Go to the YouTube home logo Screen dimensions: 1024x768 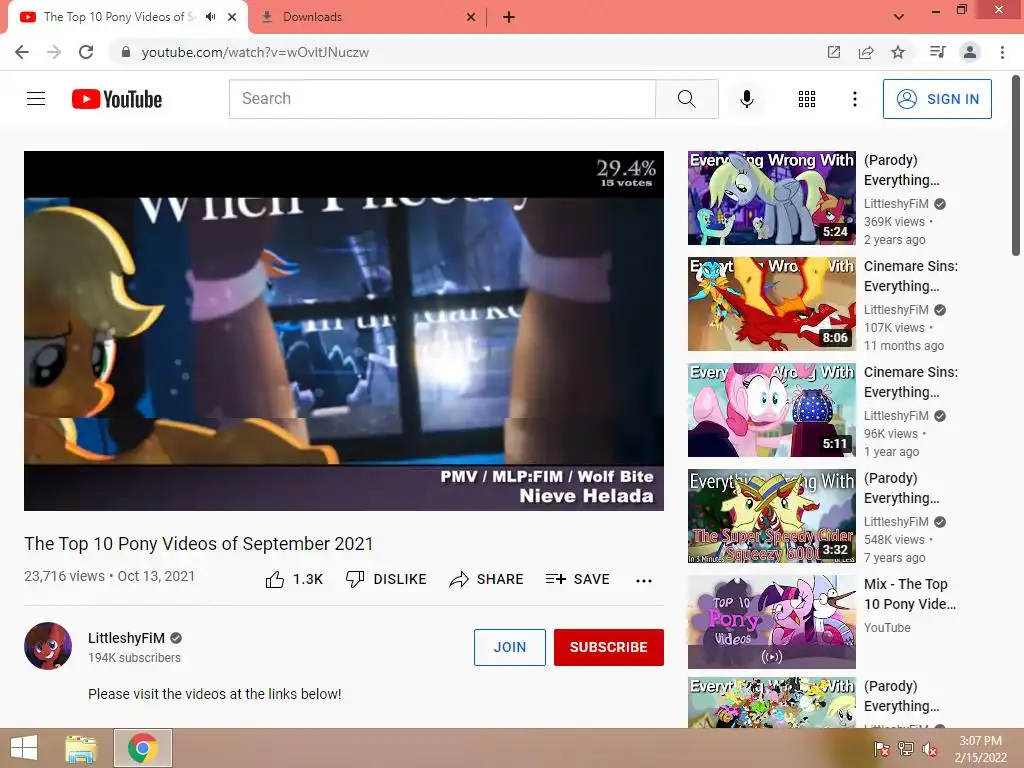[x=117, y=99]
